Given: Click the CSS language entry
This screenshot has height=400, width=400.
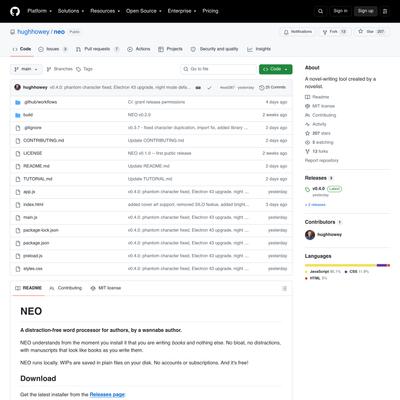Looking at the screenshot, I should click(x=357, y=272).
